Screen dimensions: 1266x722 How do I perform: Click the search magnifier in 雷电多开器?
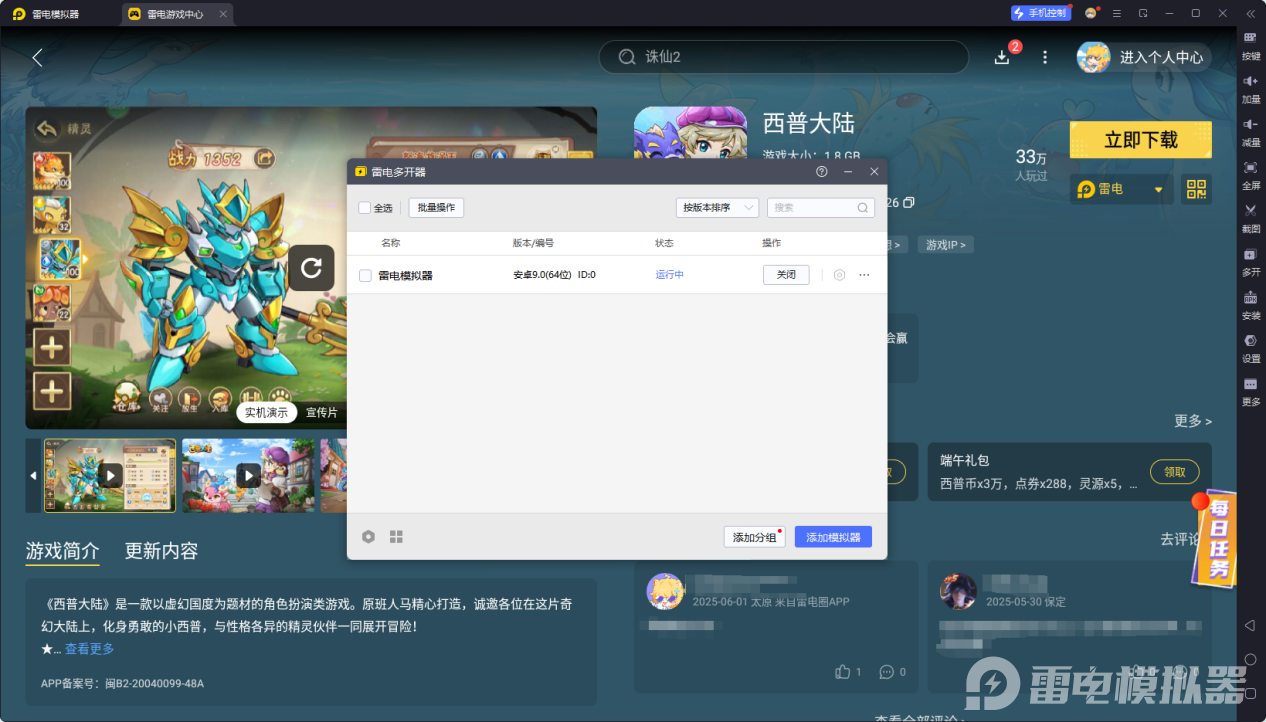pyautogui.click(x=863, y=208)
